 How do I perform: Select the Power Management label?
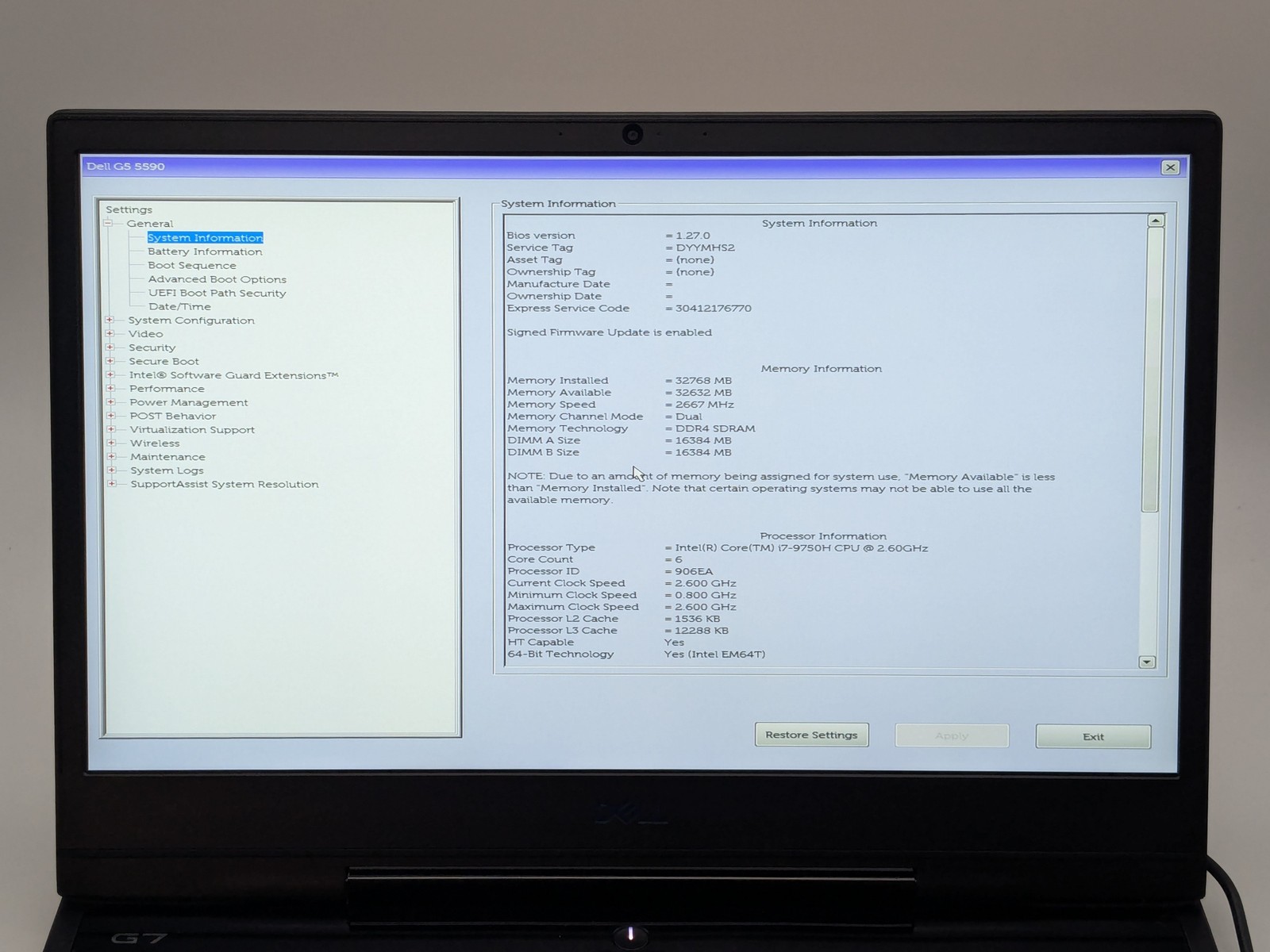tap(188, 402)
